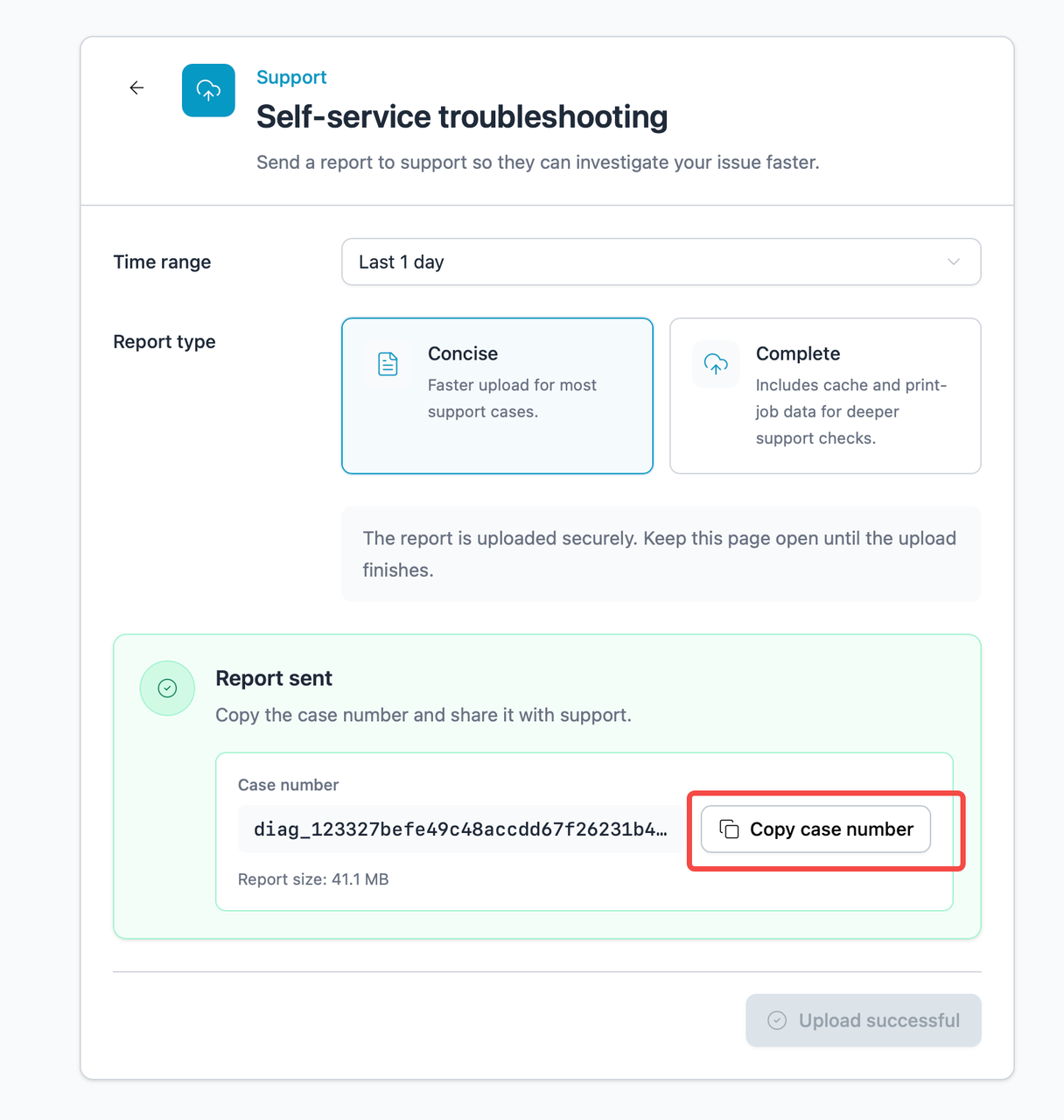Click the Report size 41.1 MB text
This screenshot has width=1064, height=1120.
[x=313, y=879]
